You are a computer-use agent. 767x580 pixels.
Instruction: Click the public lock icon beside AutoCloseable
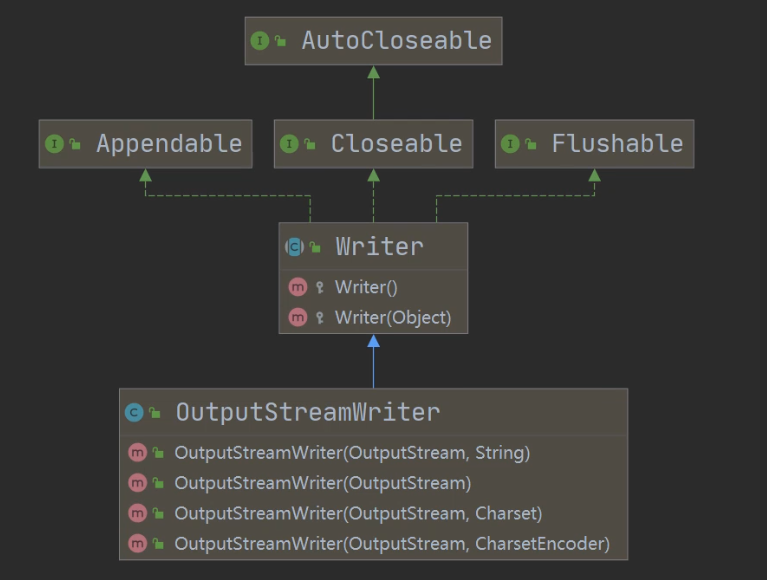pyautogui.click(x=281, y=42)
